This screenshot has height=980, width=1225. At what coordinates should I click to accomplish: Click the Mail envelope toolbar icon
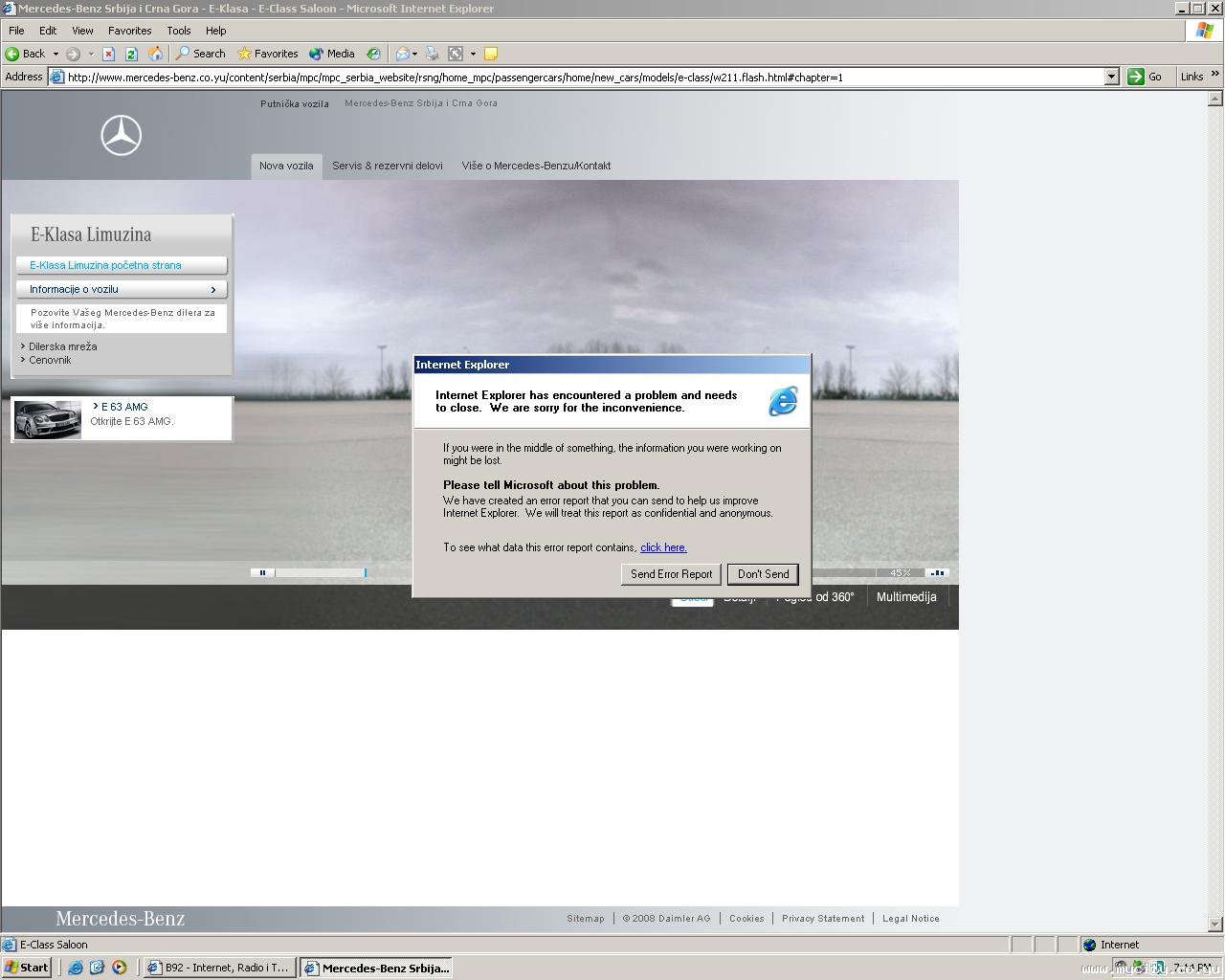[403, 54]
